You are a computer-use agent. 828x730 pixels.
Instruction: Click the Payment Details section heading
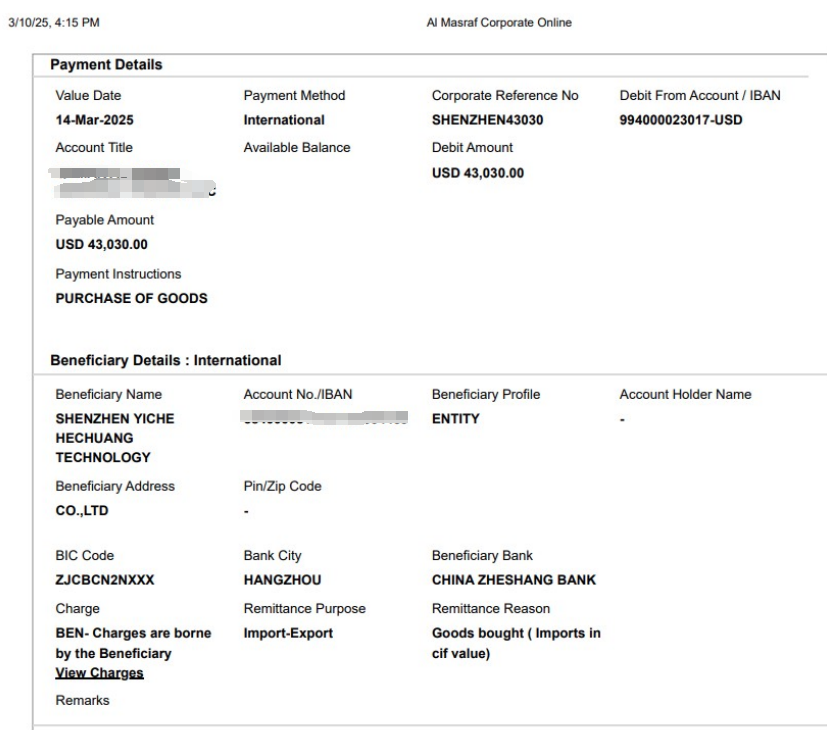[x=106, y=65]
